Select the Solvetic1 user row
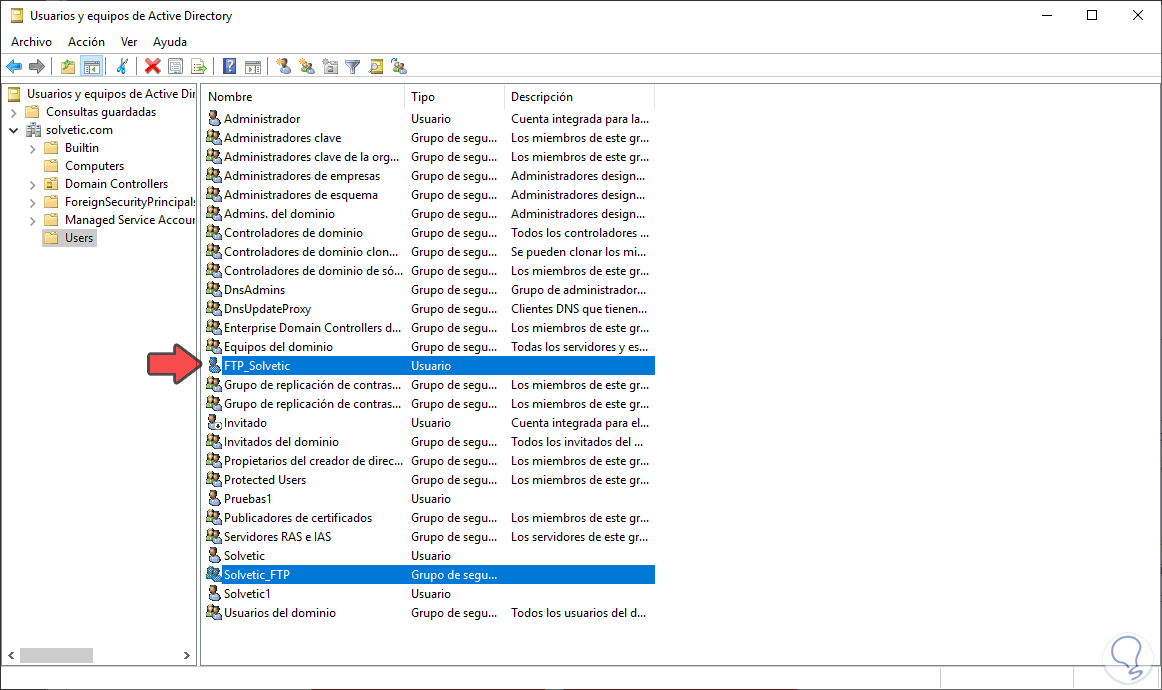 (428, 594)
